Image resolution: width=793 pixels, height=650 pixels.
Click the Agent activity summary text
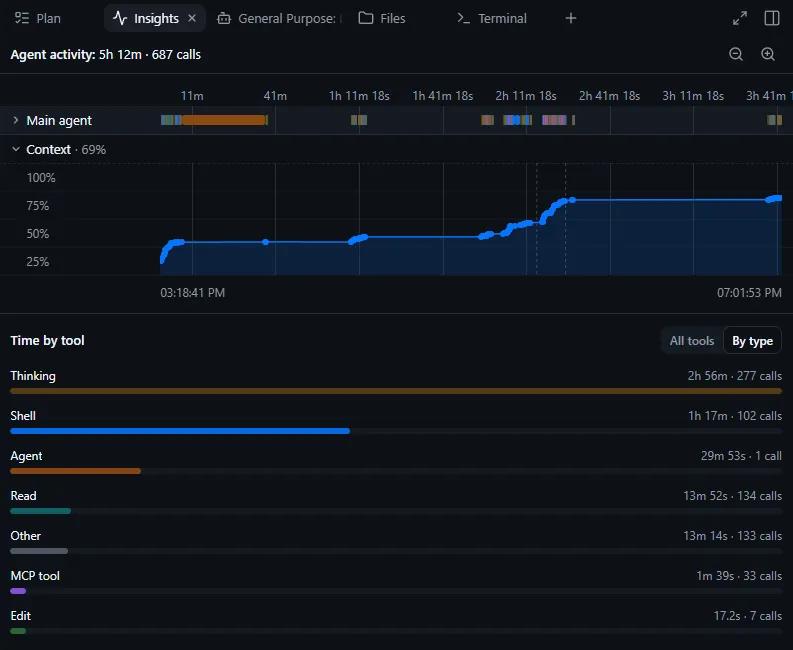pos(106,55)
